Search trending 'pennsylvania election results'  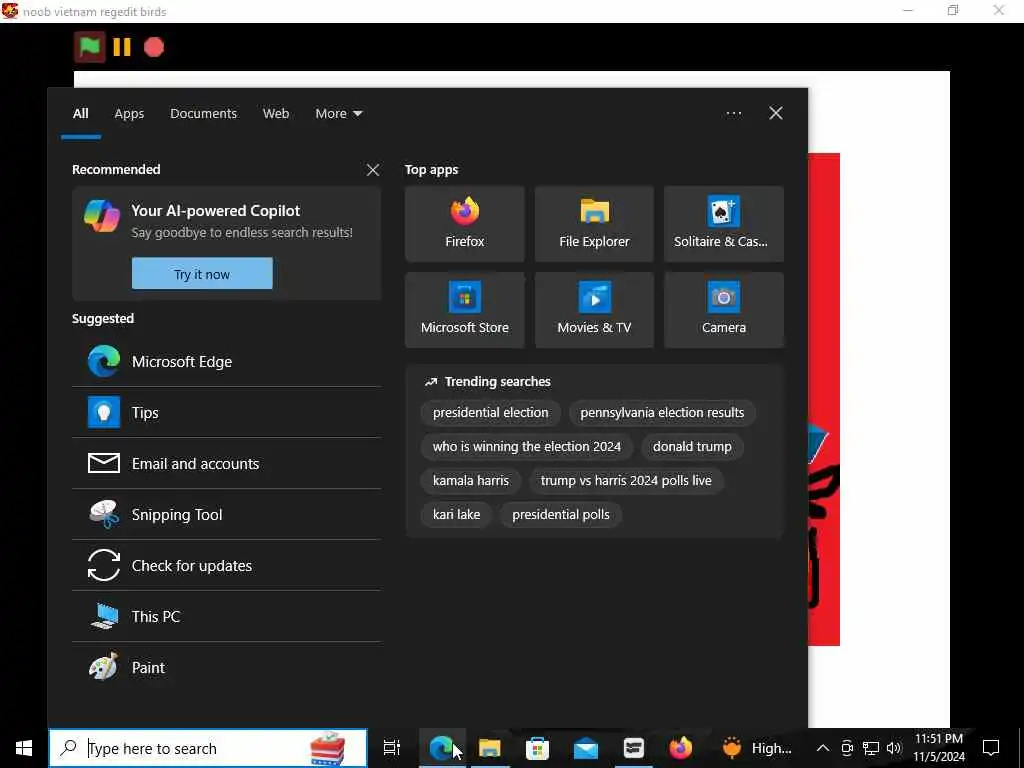coord(662,413)
